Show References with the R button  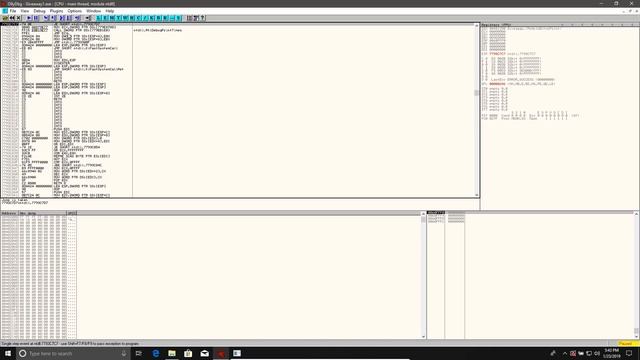[x=165, y=18]
